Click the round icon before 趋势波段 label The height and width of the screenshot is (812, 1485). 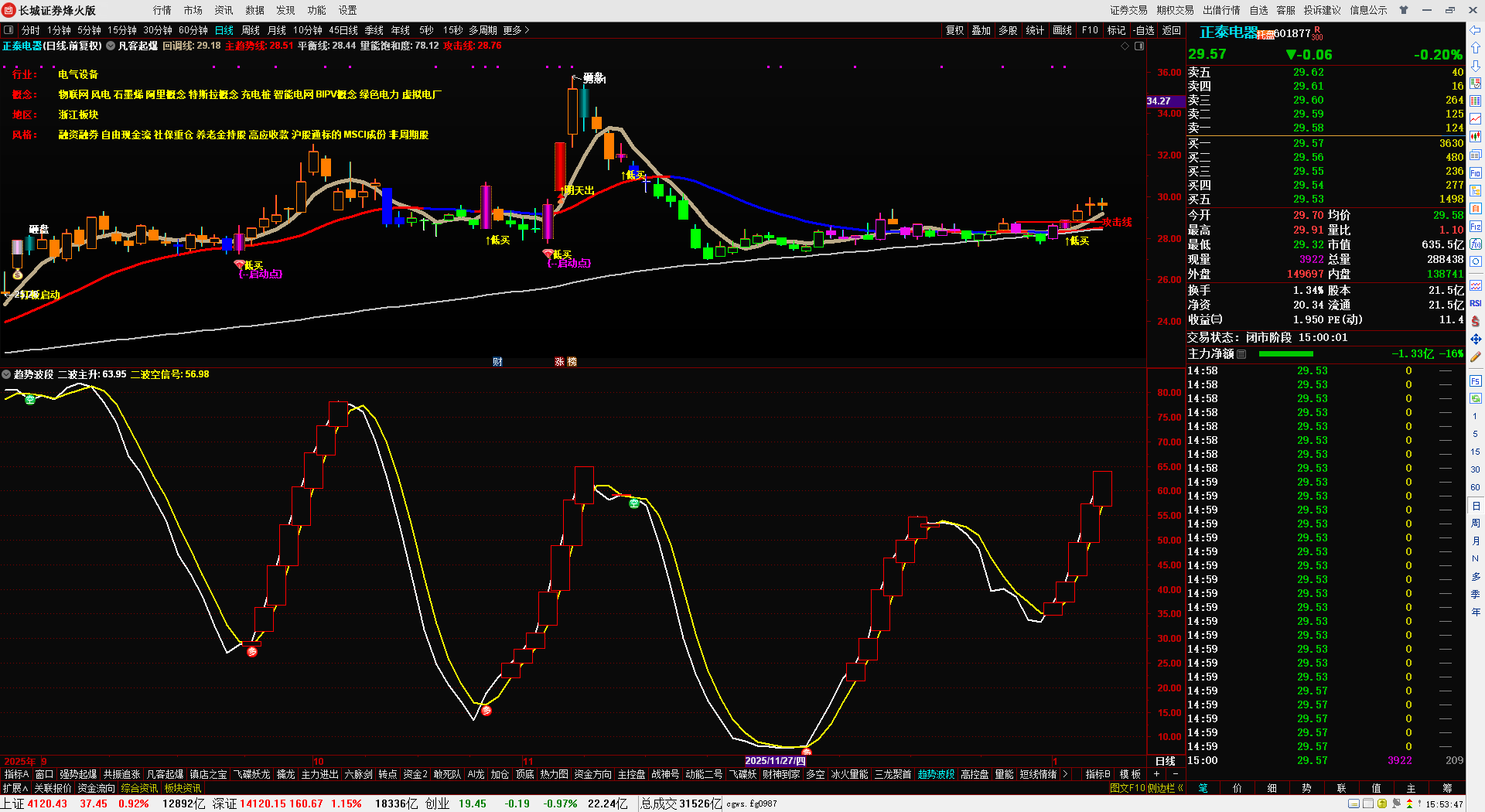point(6,374)
